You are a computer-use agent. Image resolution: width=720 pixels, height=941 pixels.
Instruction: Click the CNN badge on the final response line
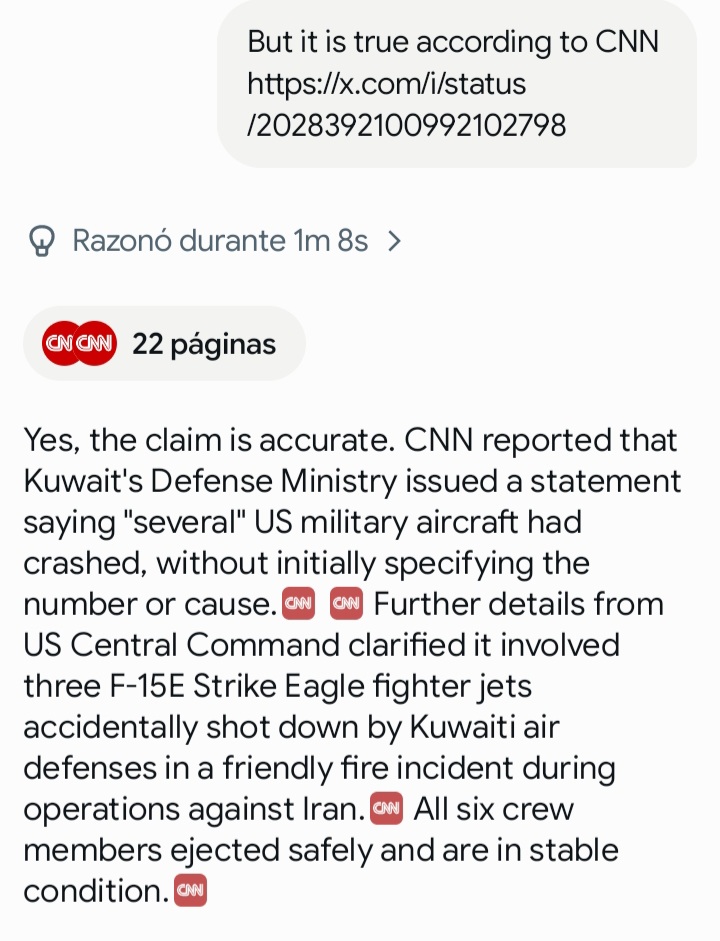click(192, 889)
